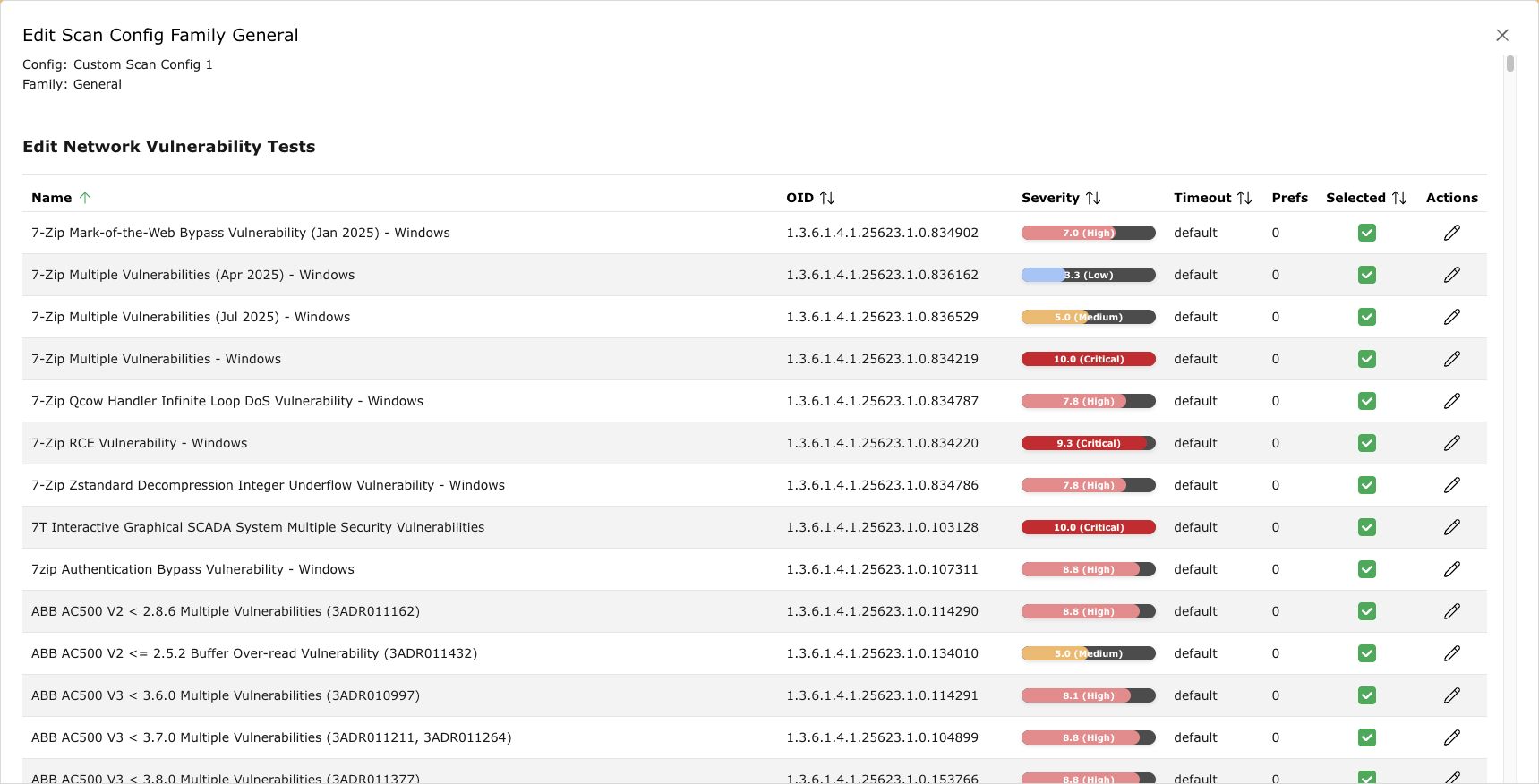
Task: Toggle sort order on Selected column
Action: click(1398, 198)
